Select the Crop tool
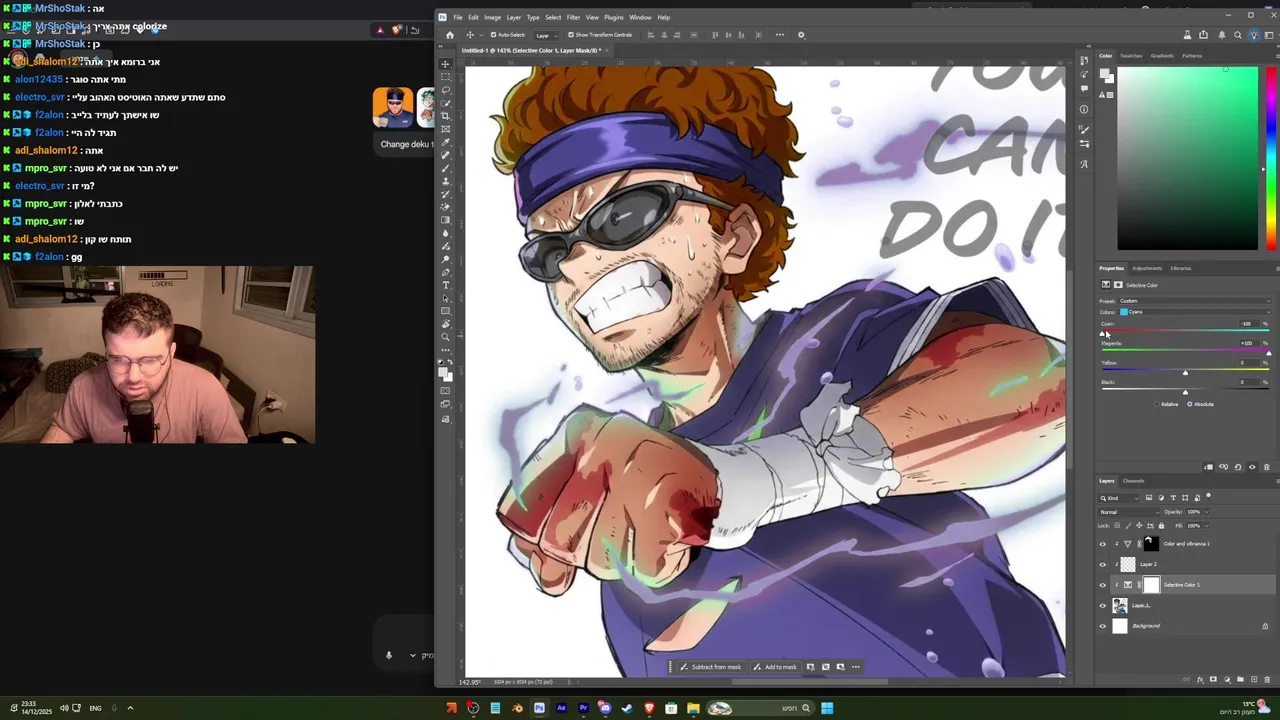This screenshot has height=720, width=1280. (446, 117)
